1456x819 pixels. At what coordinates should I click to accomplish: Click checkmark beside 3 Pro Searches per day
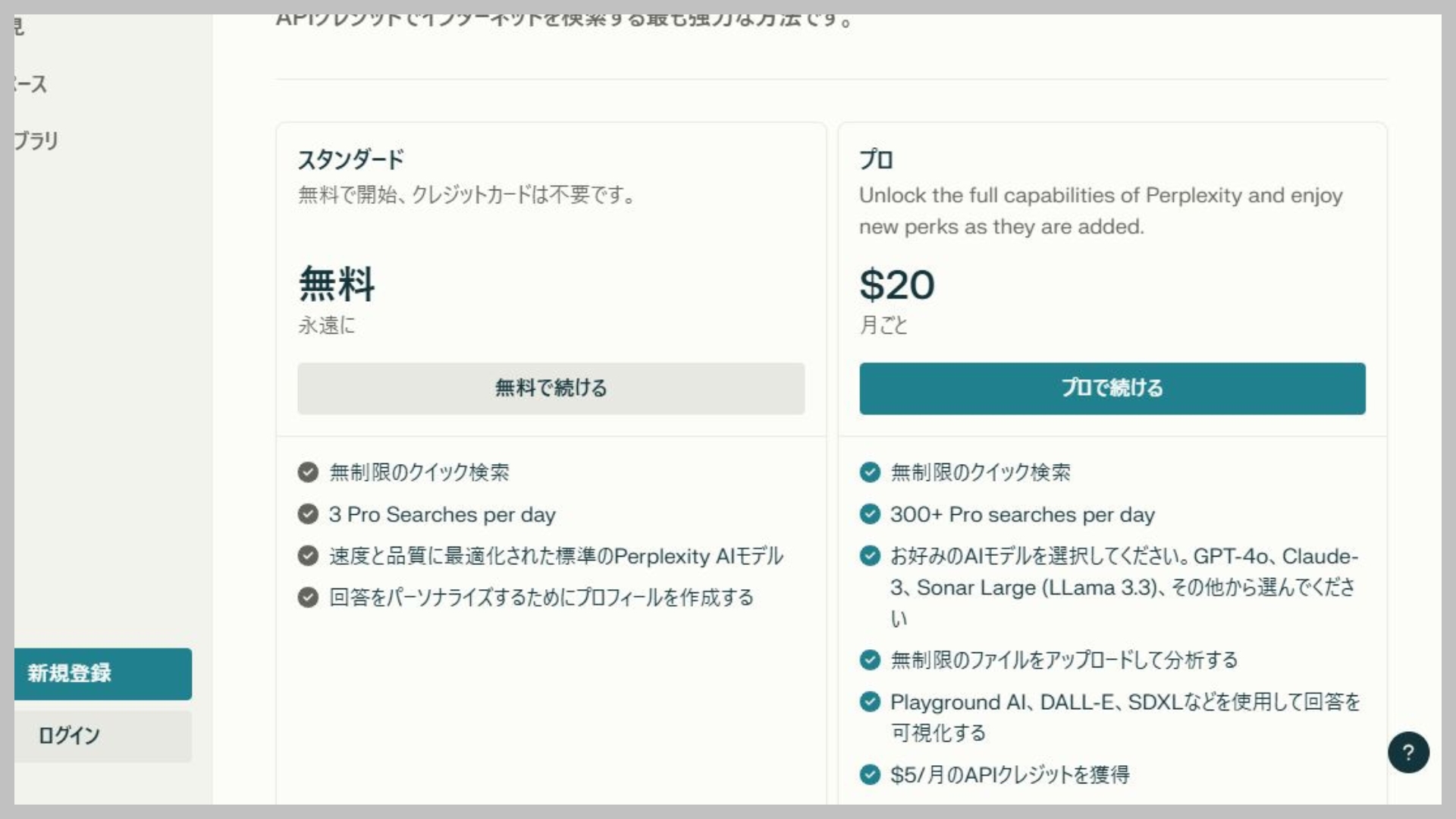pyautogui.click(x=307, y=514)
